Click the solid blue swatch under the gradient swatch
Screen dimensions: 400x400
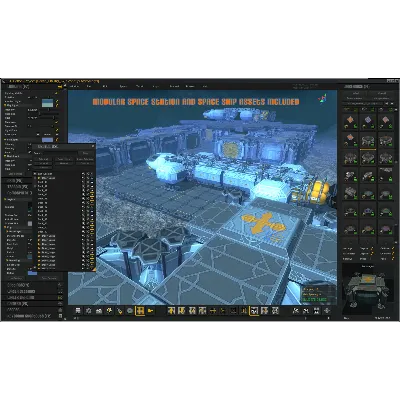pyautogui.click(x=47, y=139)
